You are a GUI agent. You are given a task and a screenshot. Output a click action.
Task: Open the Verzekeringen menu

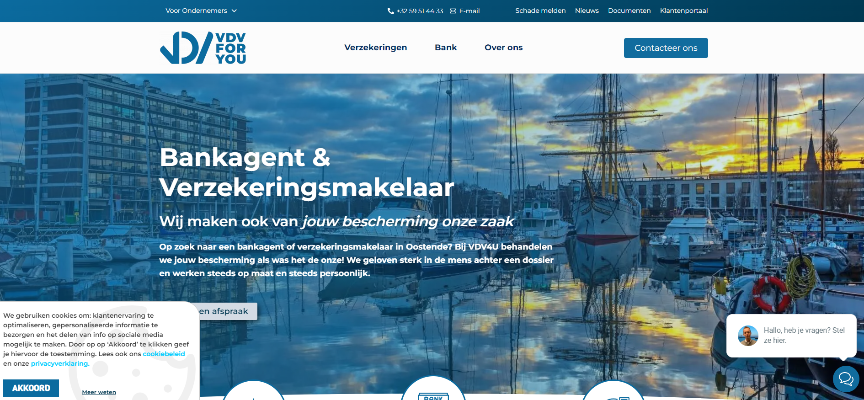[x=376, y=47]
